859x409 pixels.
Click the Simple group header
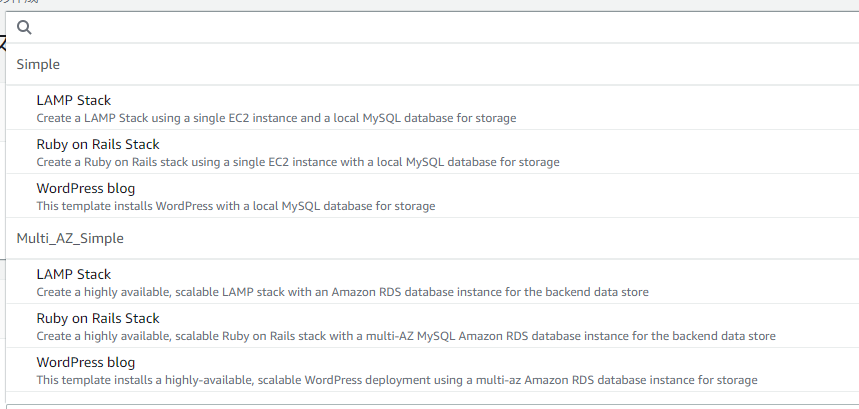38,64
